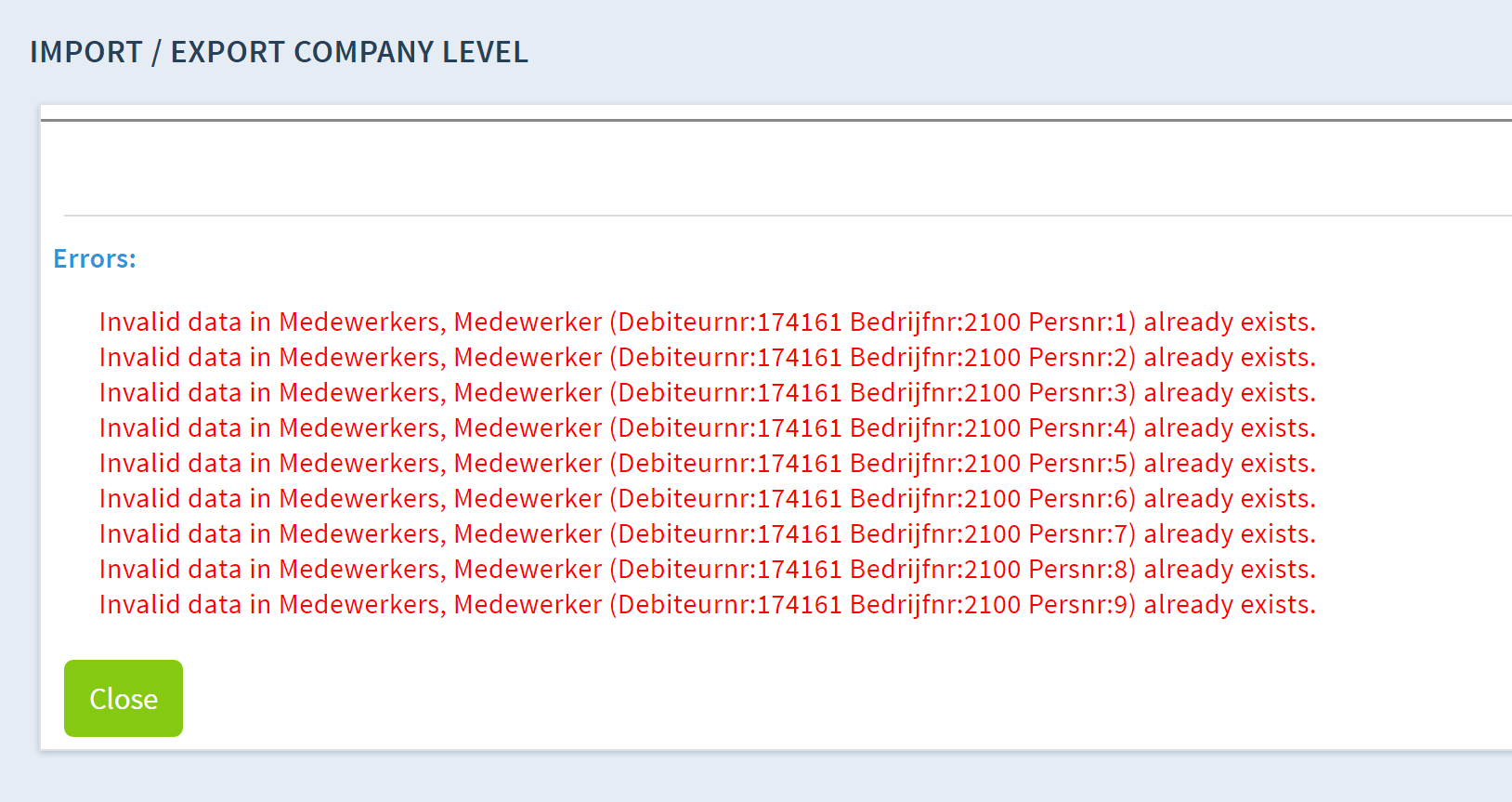Image resolution: width=1512 pixels, height=802 pixels.
Task: Click the thin divider line above Errors
Action: pyautogui.click(x=788, y=216)
